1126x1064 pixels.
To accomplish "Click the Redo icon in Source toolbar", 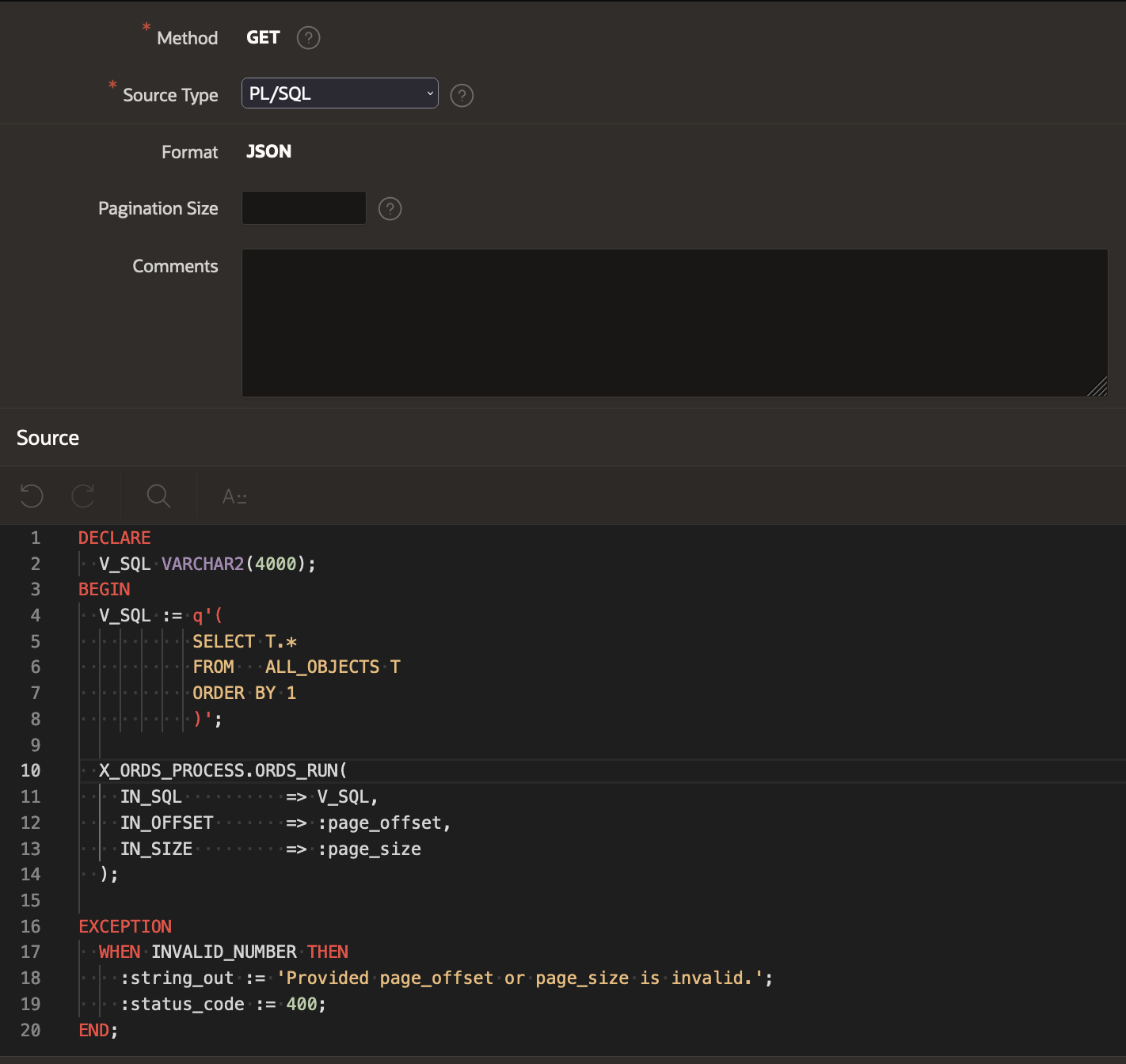I will tap(83, 496).
